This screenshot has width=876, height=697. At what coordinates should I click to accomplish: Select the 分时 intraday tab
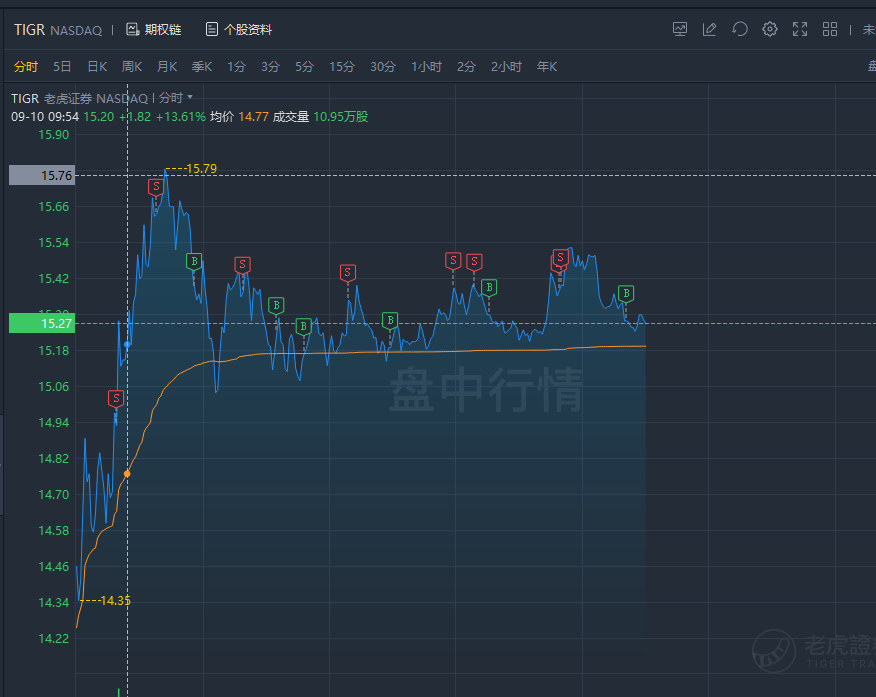pos(26,66)
